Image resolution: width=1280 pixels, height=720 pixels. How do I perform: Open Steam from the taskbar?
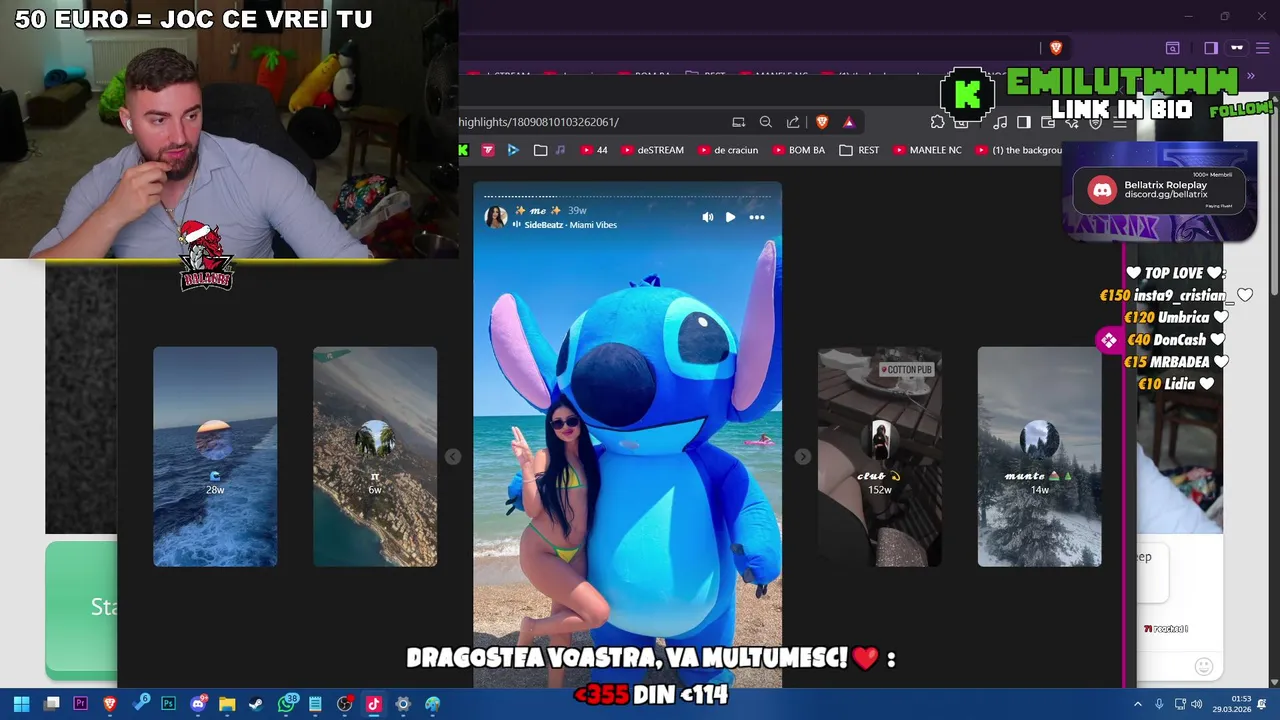tap(256, 704)
